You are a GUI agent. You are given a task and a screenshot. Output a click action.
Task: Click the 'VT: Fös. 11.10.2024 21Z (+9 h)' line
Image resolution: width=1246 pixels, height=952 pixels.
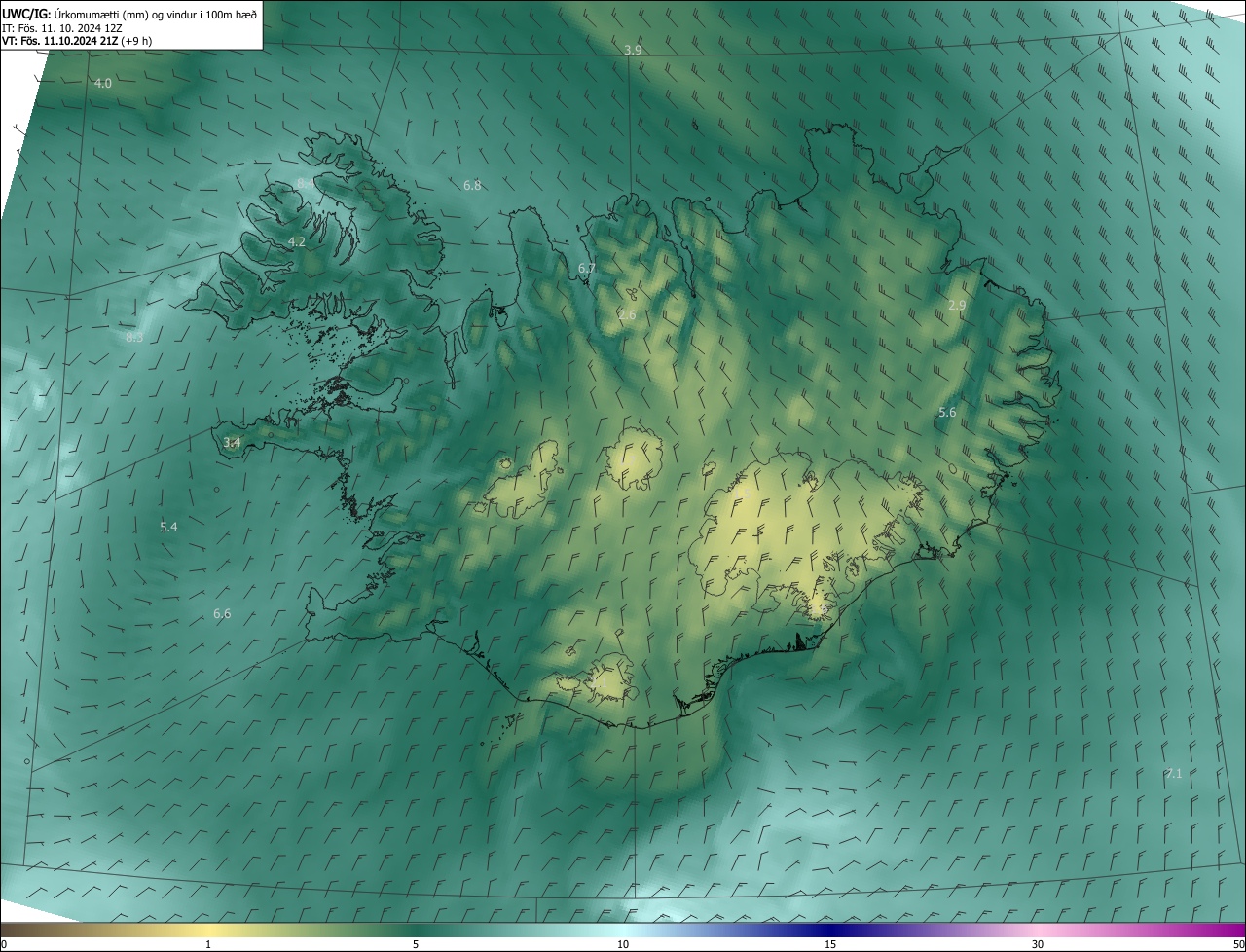click(77, 41)
